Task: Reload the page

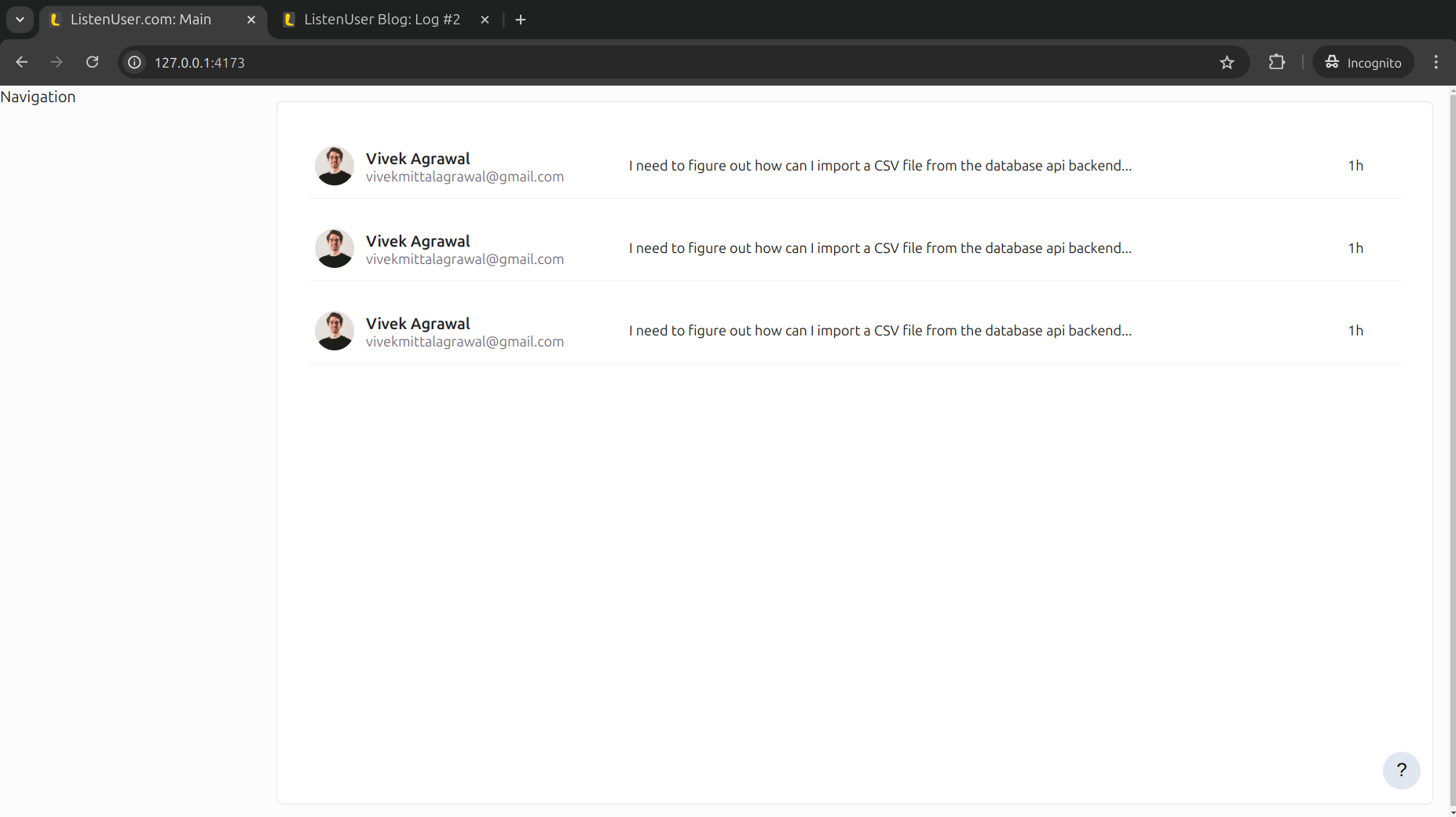Action: 92,62
